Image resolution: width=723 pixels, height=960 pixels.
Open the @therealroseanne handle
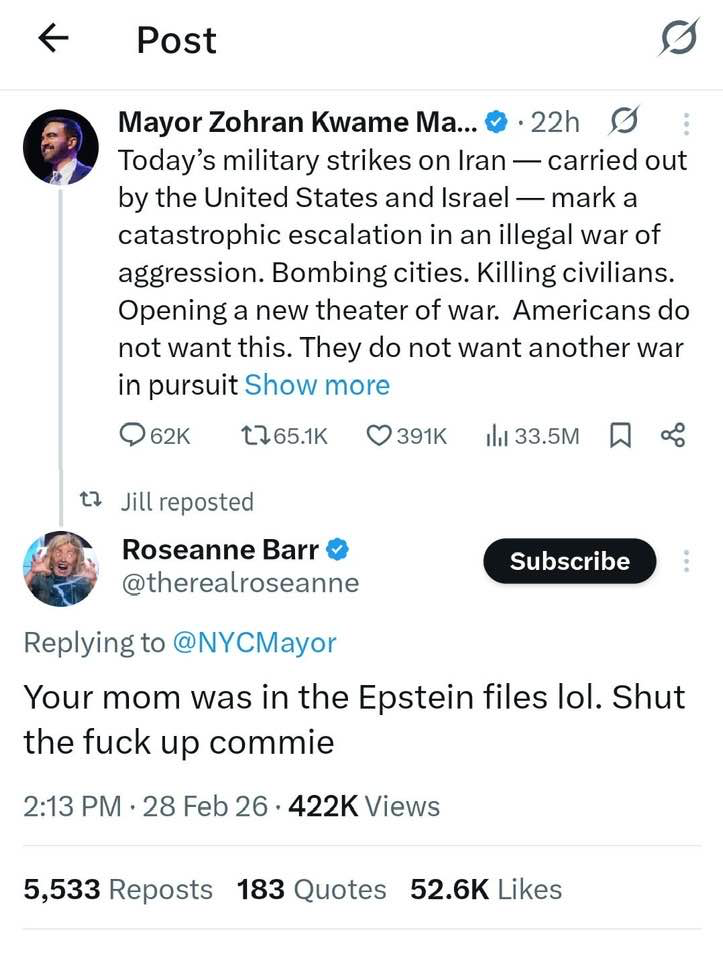(239, 583)
